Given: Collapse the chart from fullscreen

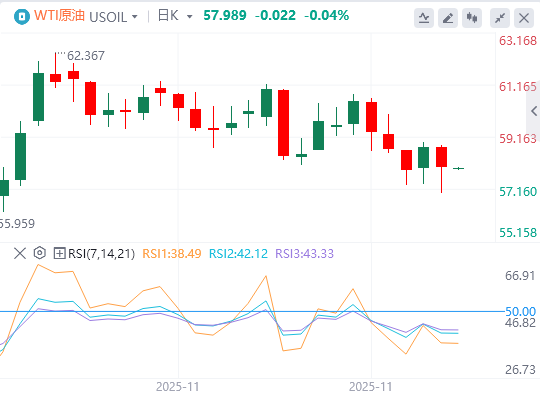Looking at the screenshot, I should [x=500, y=18].
